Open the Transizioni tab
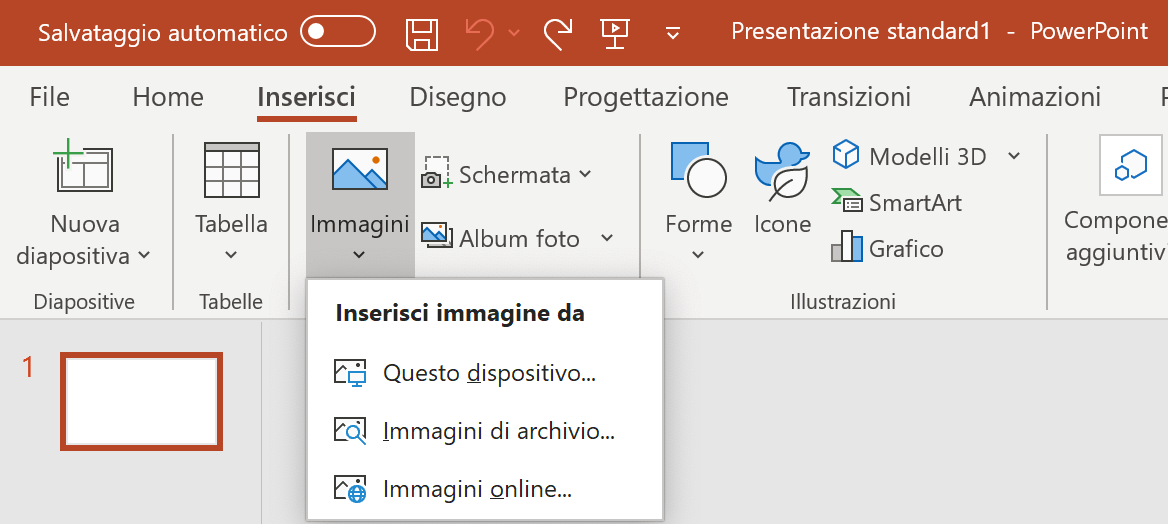The width and height of the screenshot is (1168, 524). [x=849, y=97]
